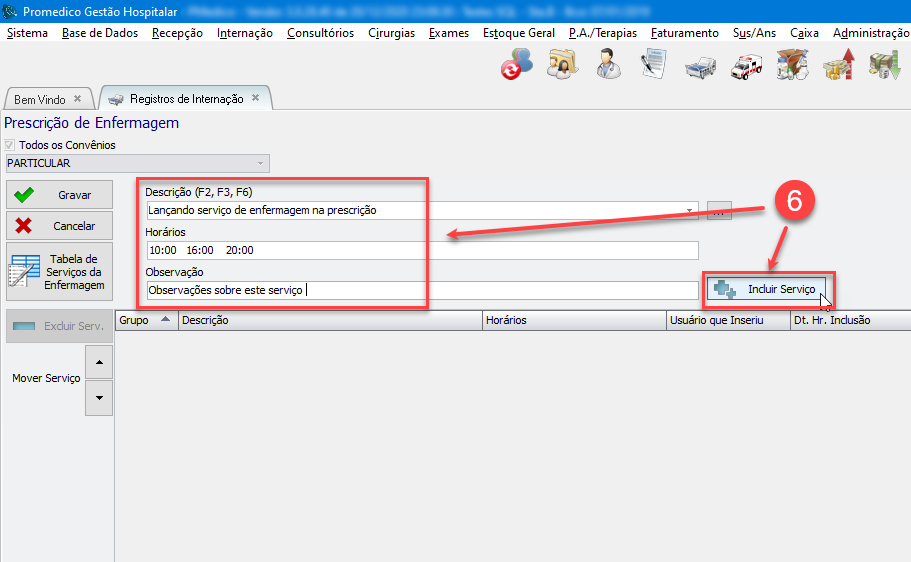Viewport: 911px width, 562px height.
Task: Click the switch user refresh icon
Action: click(518, 65)
